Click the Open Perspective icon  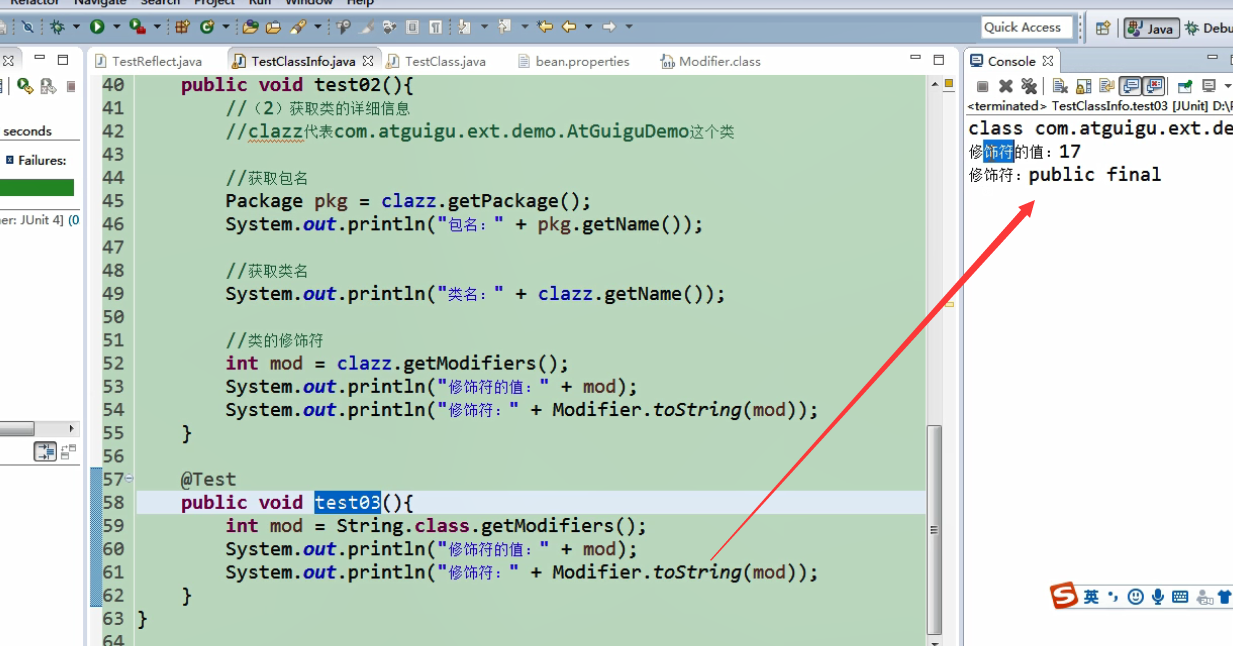click(x=1103, y=28)
